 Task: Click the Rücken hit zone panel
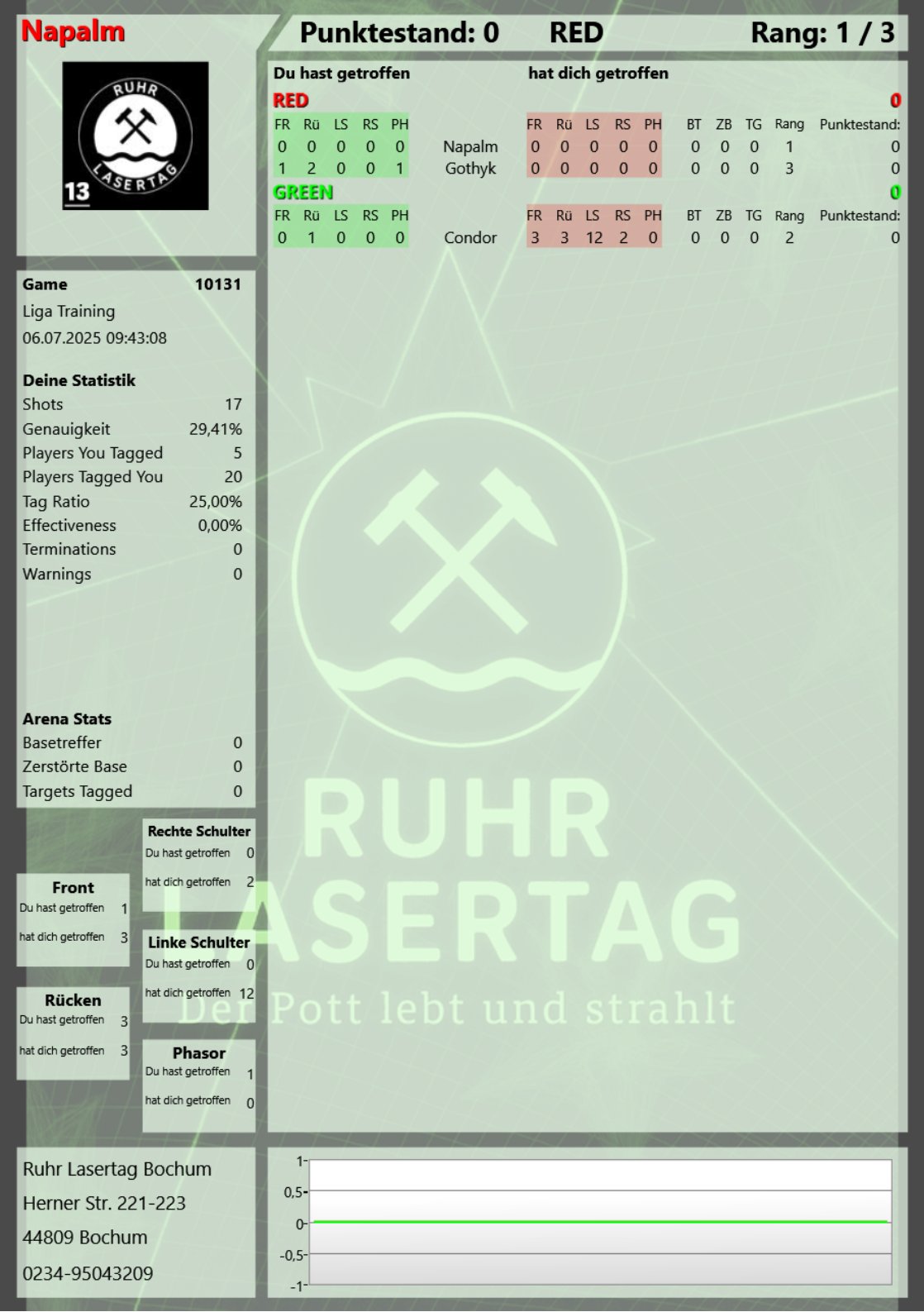pyautogui.click(x=74, y=1032)
